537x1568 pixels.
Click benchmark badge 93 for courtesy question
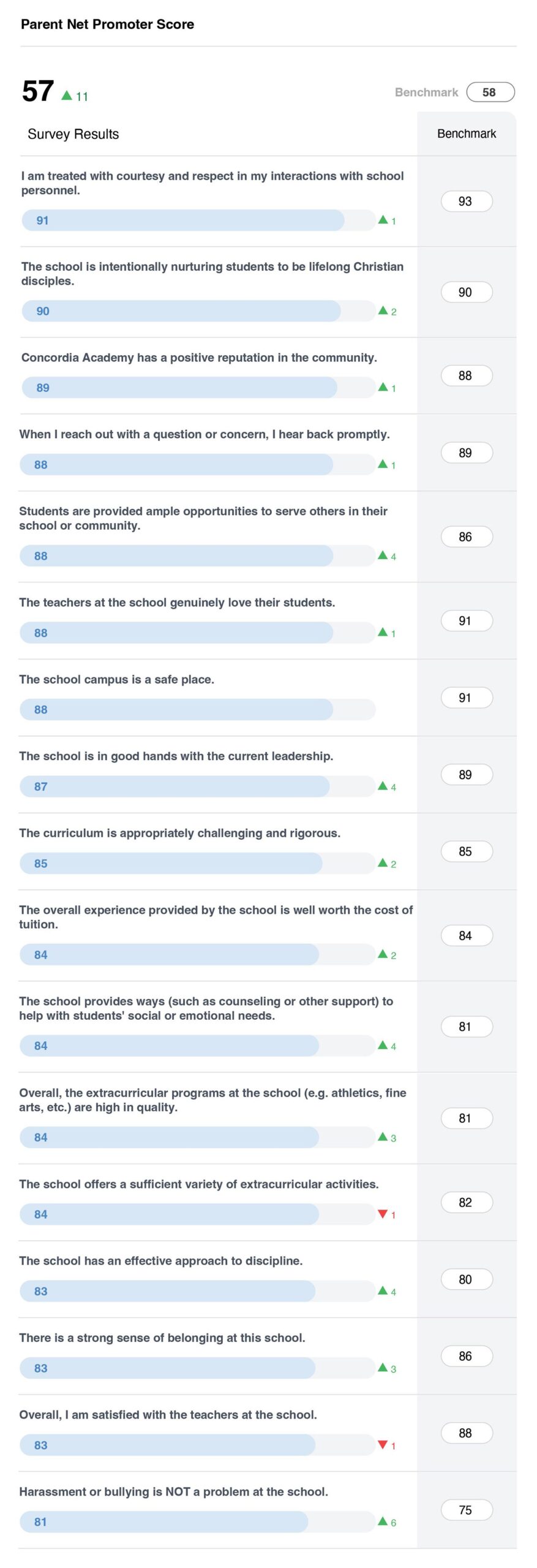[466, 202]
